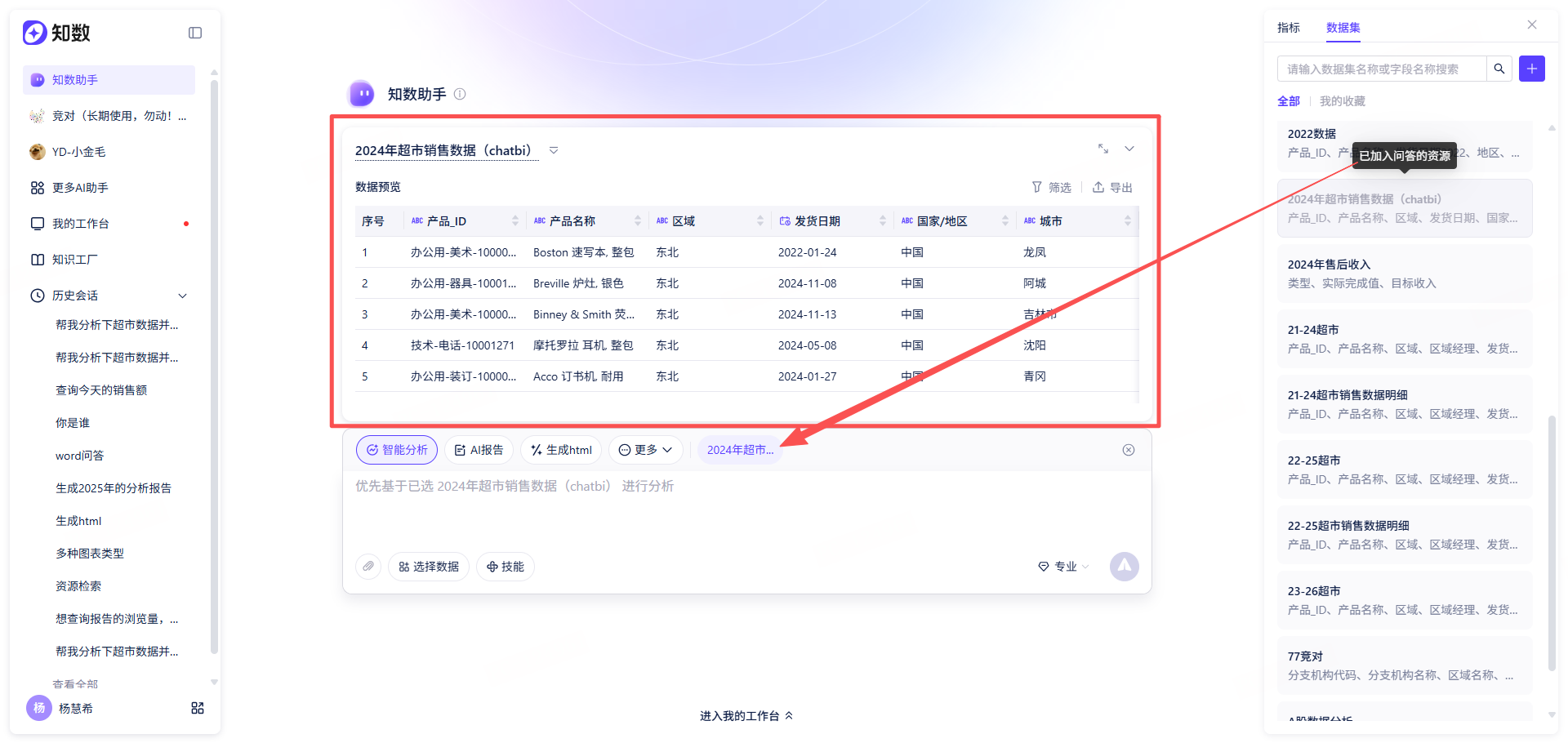Image resolution: width=1568 pixels, height=743 pixels.
Task: Switch to the 指标 tab
Action: (1289, 28)
